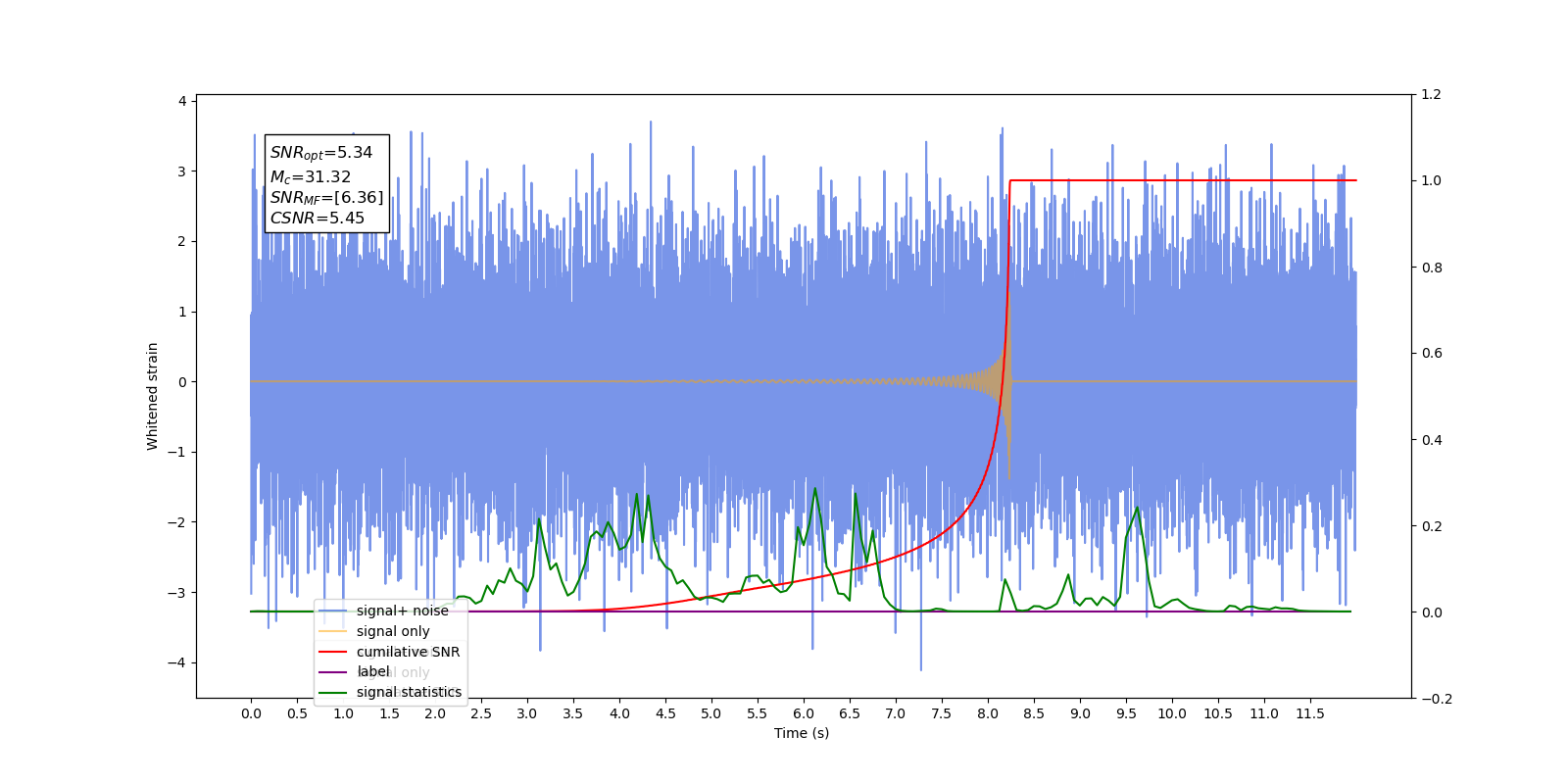The width and height of the screenshot is (1568, 784).
Task: Click the −0.2 tick on the right axis
Action: [x=1437, y=699]
